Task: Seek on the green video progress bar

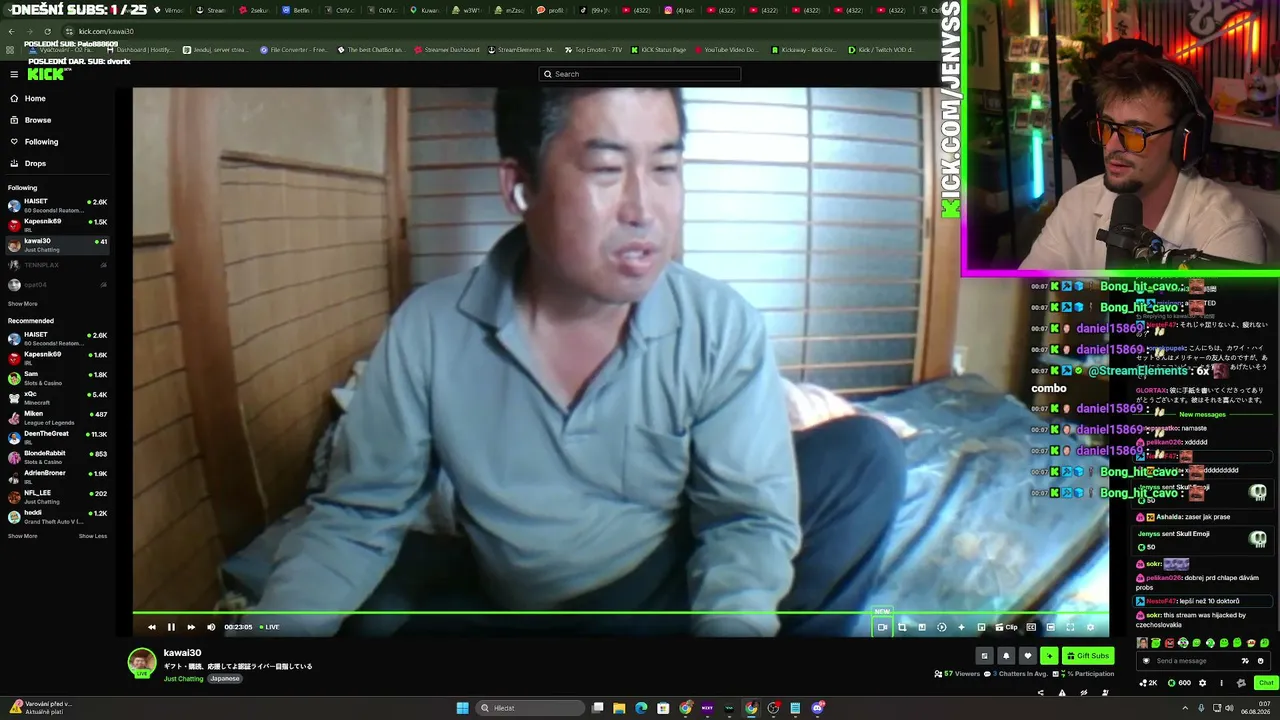Action: pyautogui.click(x=620, y=613)
